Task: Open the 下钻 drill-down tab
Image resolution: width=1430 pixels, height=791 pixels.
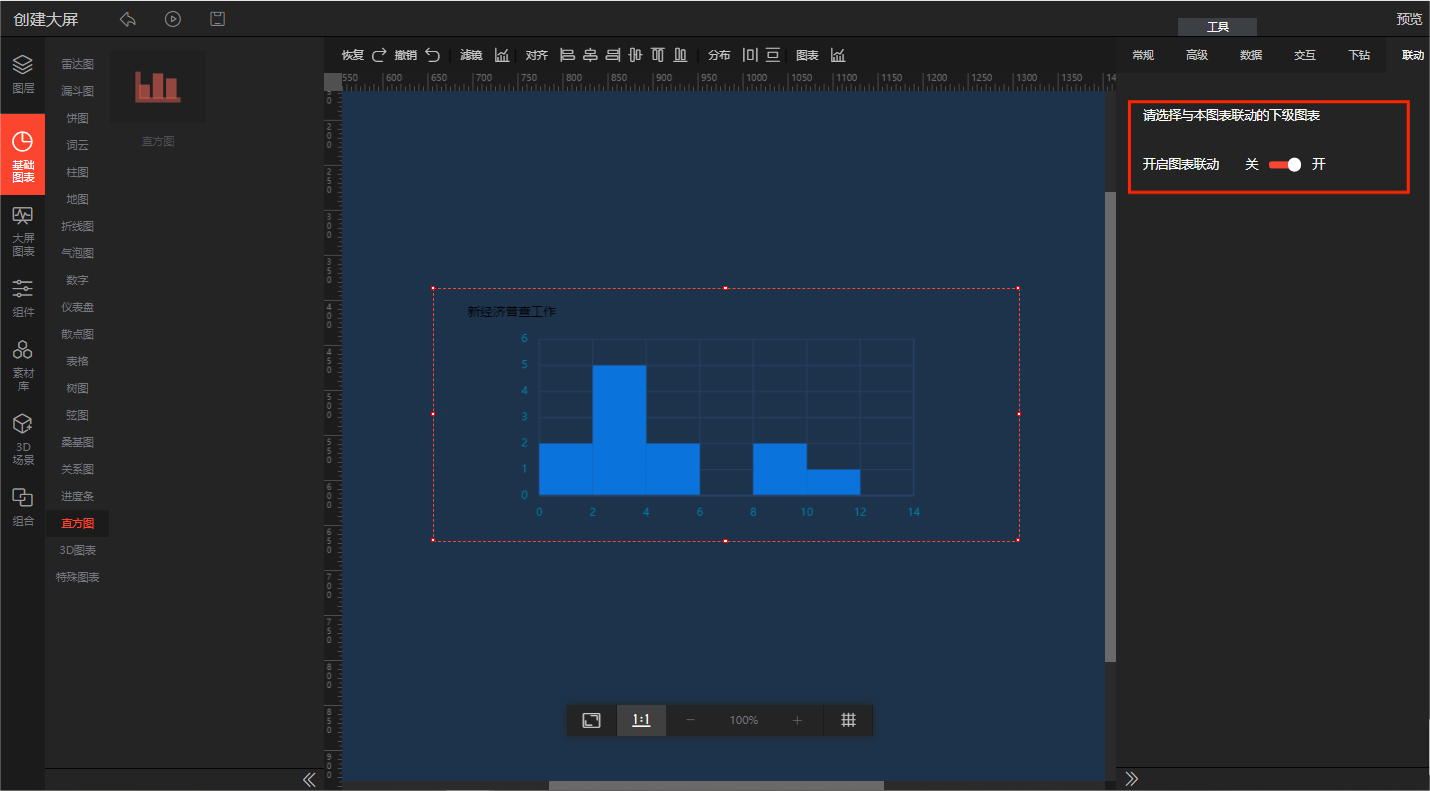Action: click(1358, 55)
